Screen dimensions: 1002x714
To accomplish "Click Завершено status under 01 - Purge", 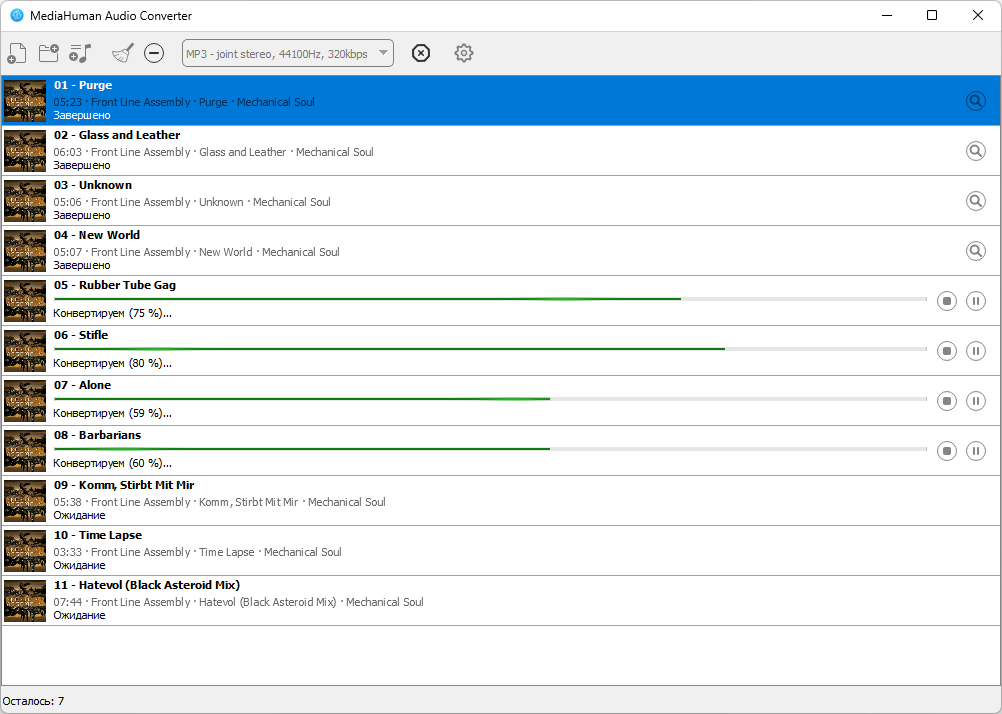I will pyautogui.click(x=82, y=115).
